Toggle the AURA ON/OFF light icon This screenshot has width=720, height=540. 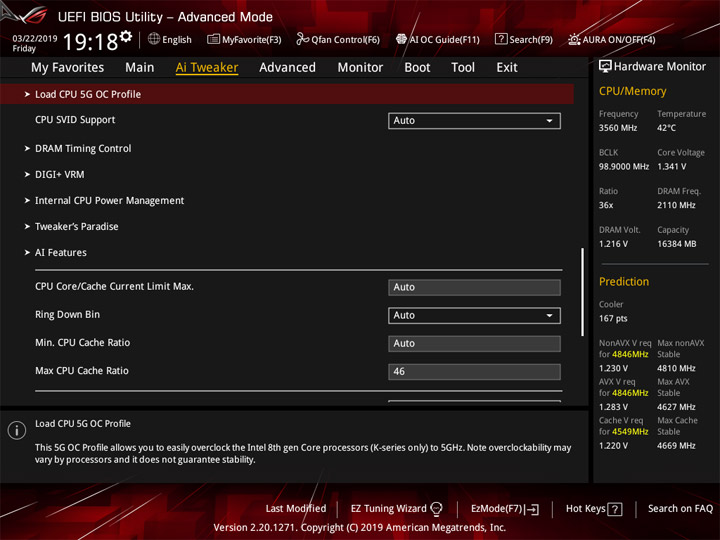(574, 39)
